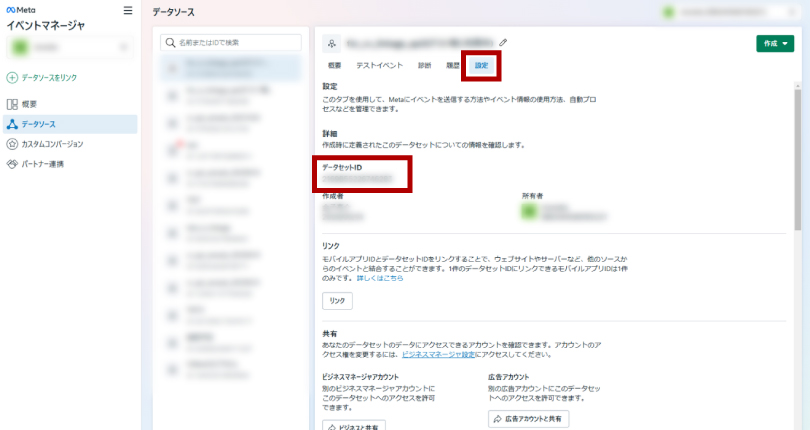
Task: Click the ビジネスマネージャアカウント heading
Action: click(361, 377)
